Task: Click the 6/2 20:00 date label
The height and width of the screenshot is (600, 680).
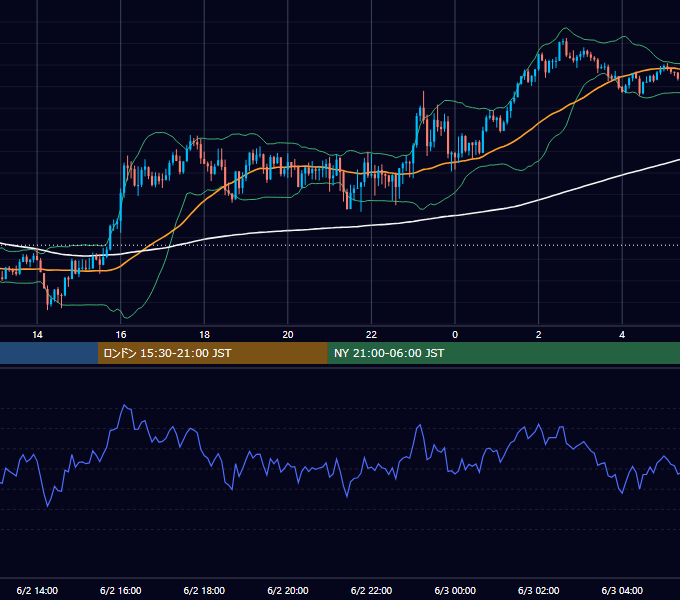Action: point(288,590)
